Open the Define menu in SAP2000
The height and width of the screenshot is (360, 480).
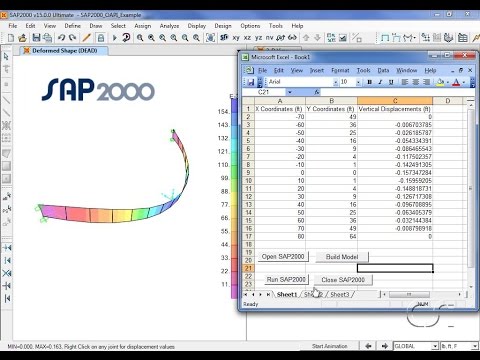click(x=72, y=26)
